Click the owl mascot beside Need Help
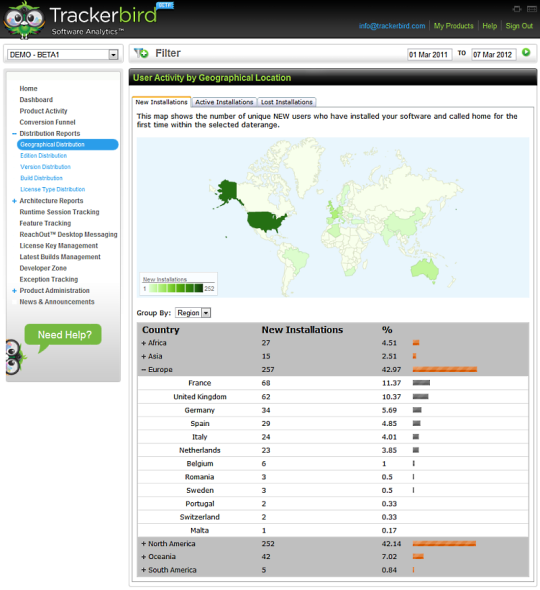This screenshot has height=590, width=540. tap(15, 357)
